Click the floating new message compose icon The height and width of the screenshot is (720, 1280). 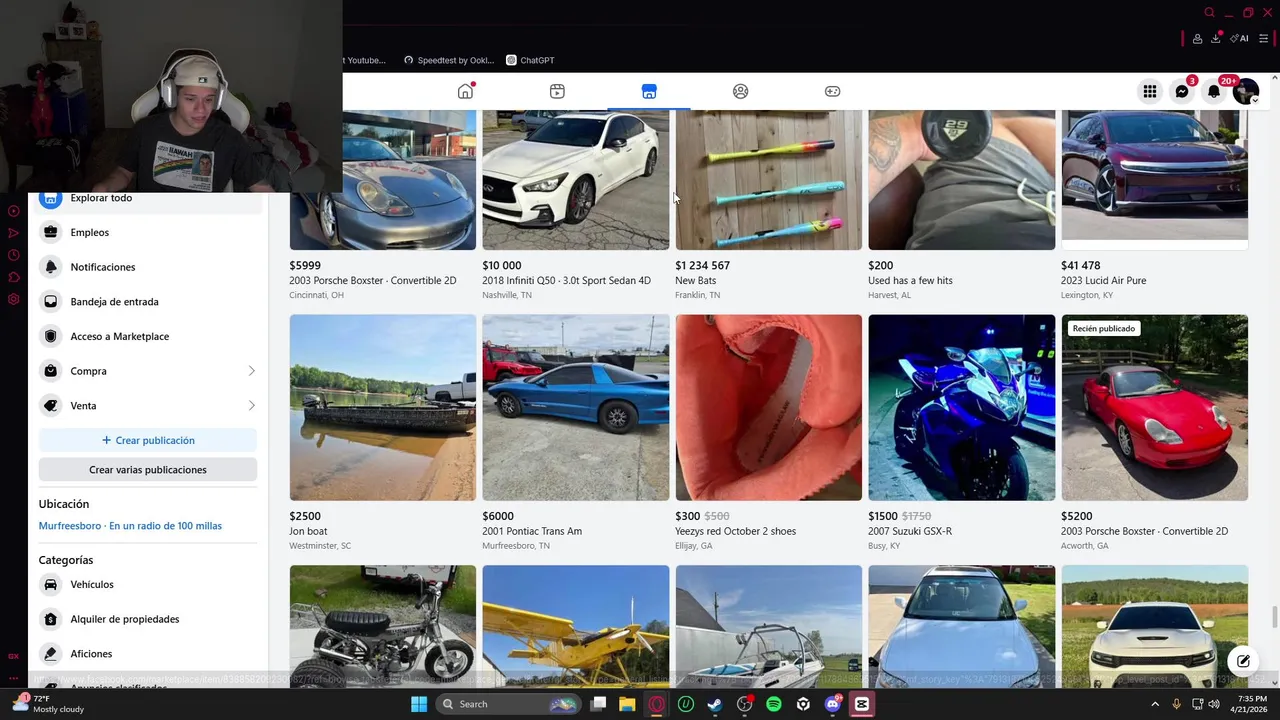(x=1243, y=661)
